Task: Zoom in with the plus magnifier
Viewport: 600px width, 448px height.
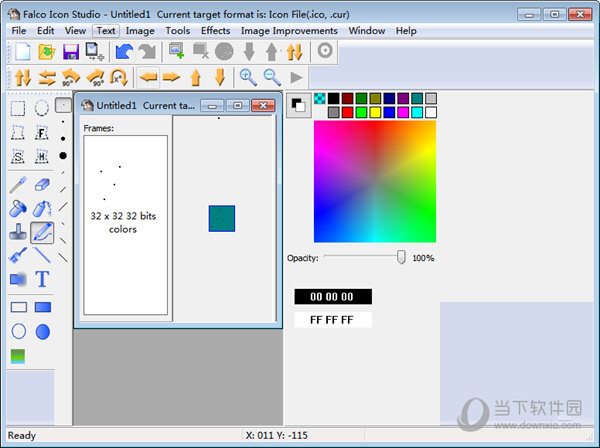Action: 248,77
